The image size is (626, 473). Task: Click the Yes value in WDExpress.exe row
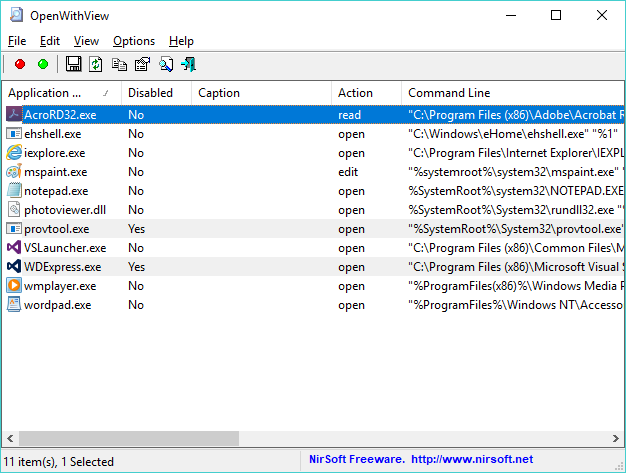point(137,267)
